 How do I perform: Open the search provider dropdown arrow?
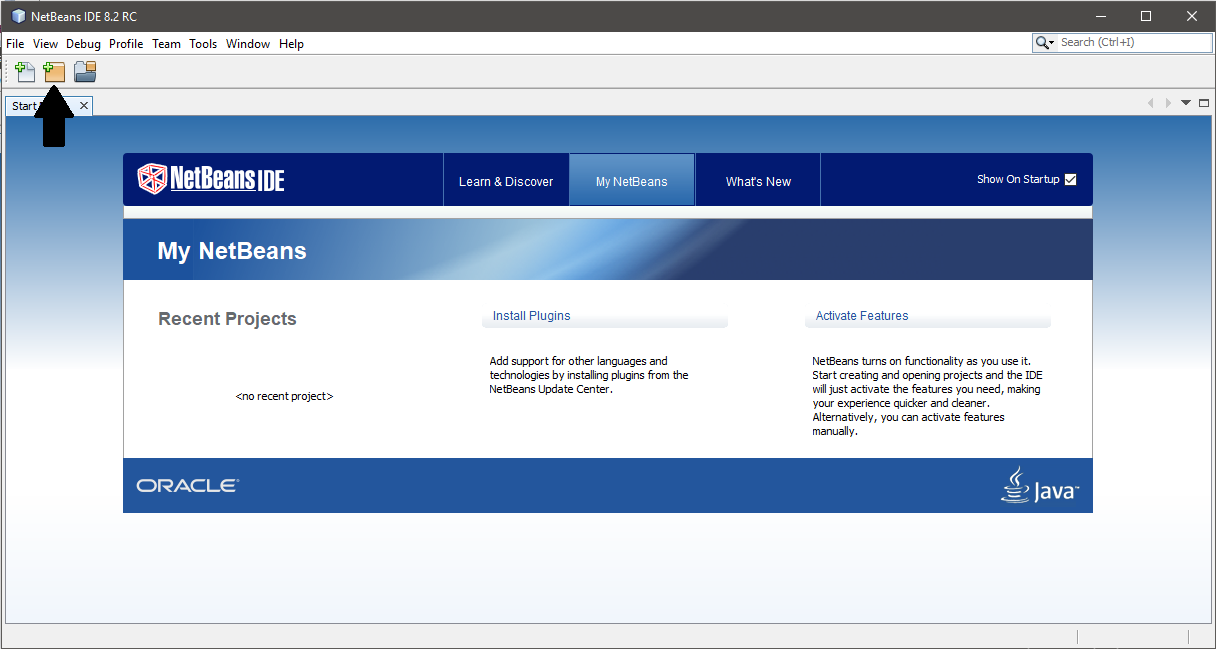coord(1052,42)
